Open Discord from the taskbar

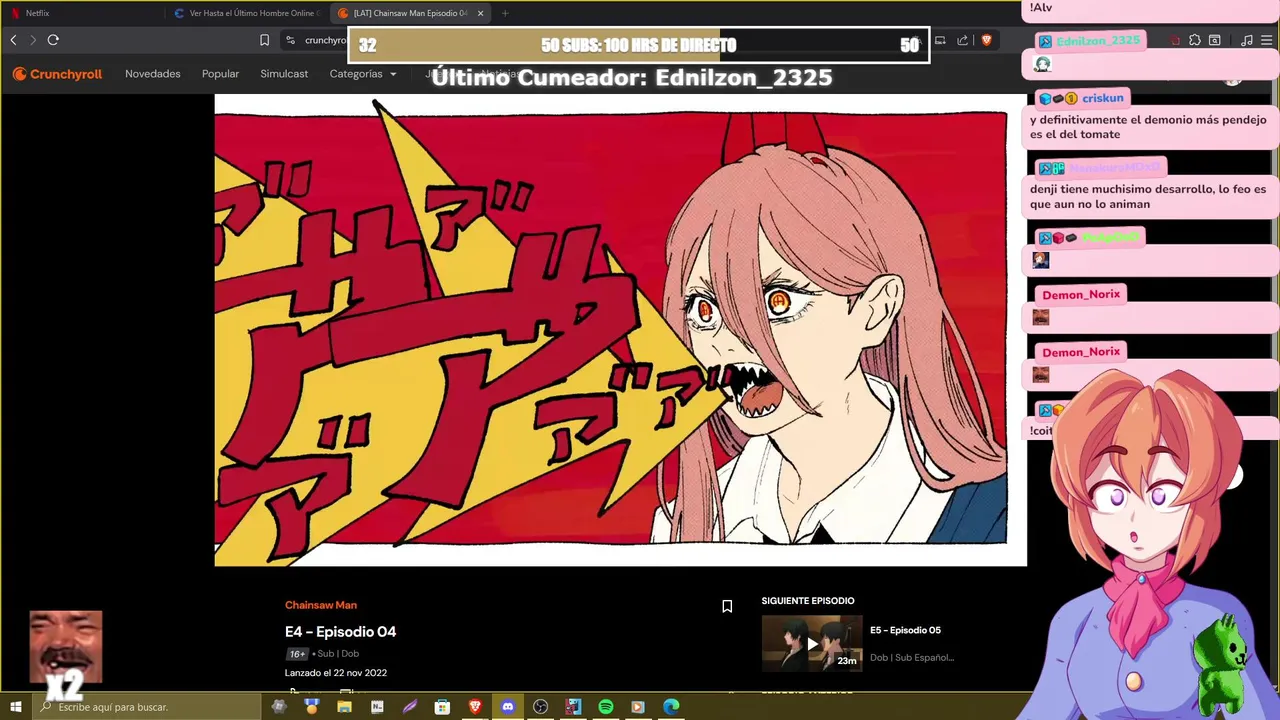[508, 707]
